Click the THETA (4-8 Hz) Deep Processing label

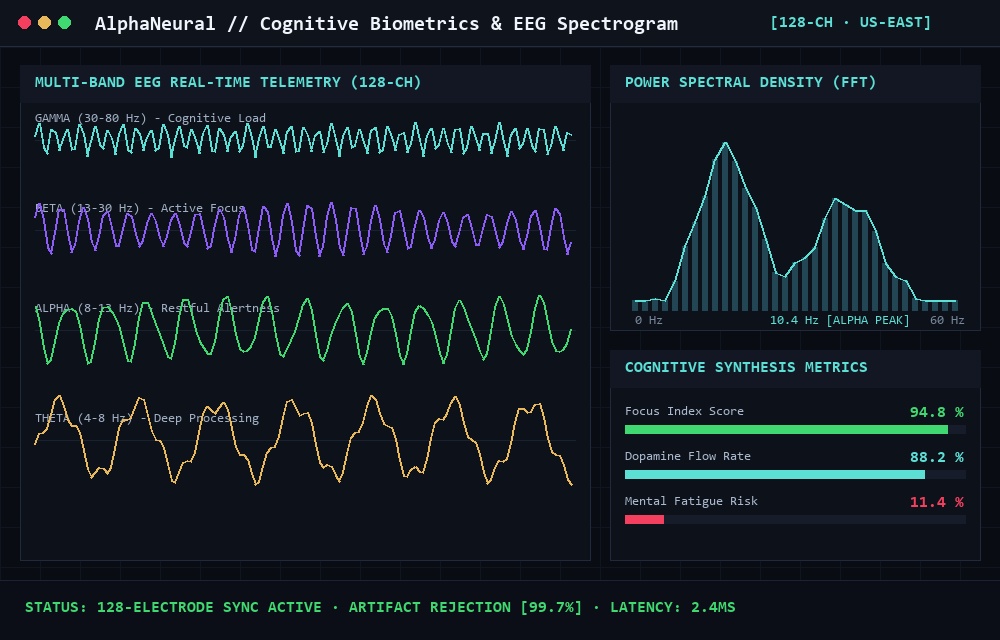(147, 418)
